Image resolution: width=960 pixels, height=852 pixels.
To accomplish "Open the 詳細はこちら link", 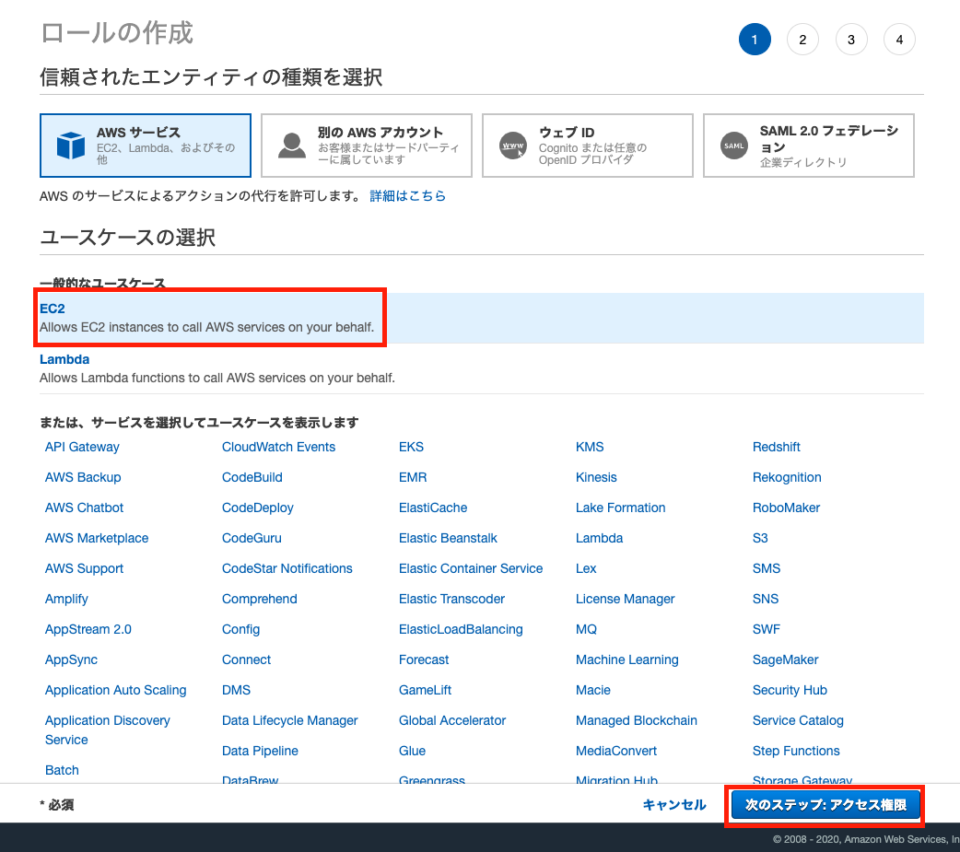I will tap(408, 196).
